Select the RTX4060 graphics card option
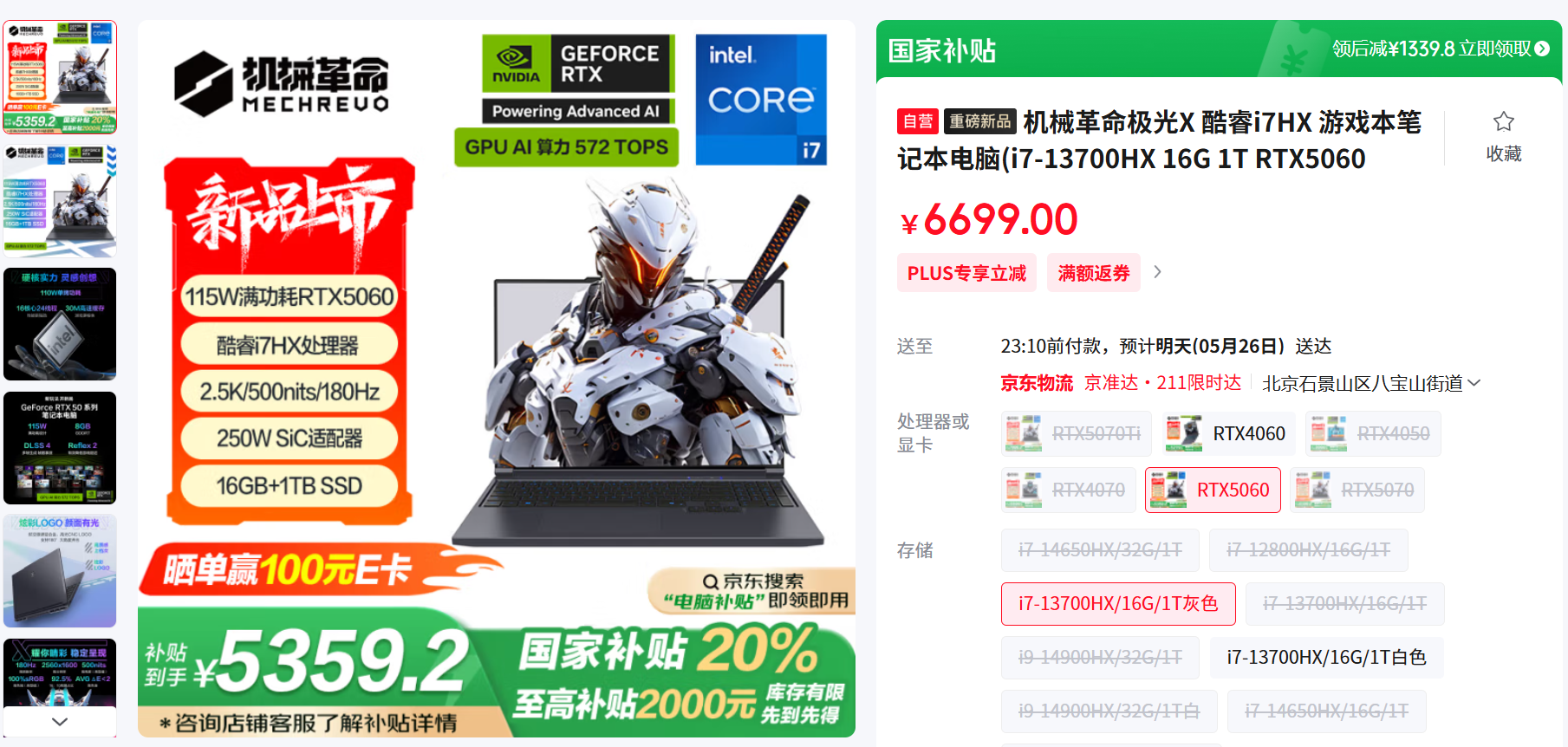Screen dimensions: 1568x747 (1228, 433)
